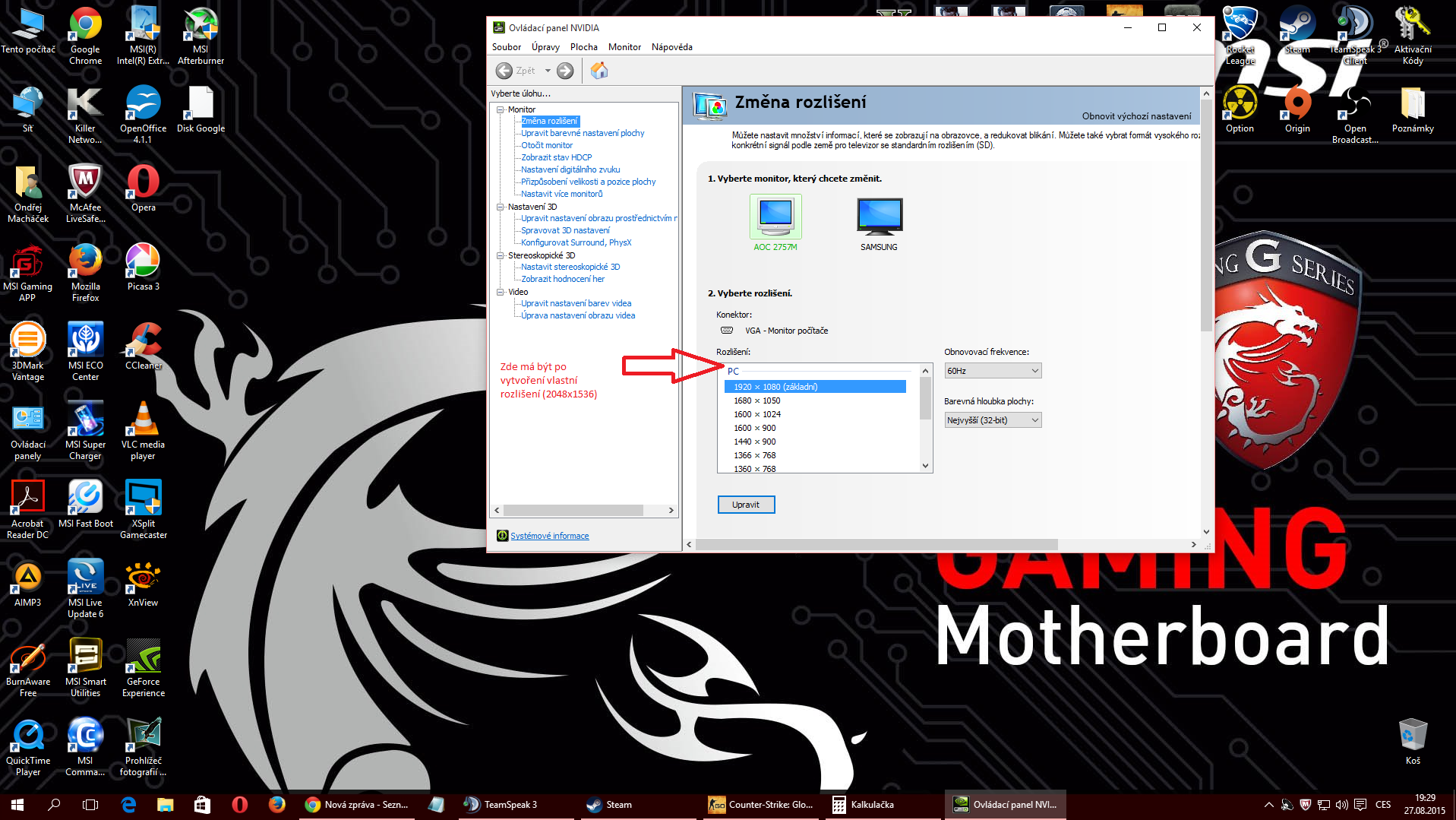Open the Opera desktop icon
The width and height of the screenshot is (1456, 820).
[144, 188]
